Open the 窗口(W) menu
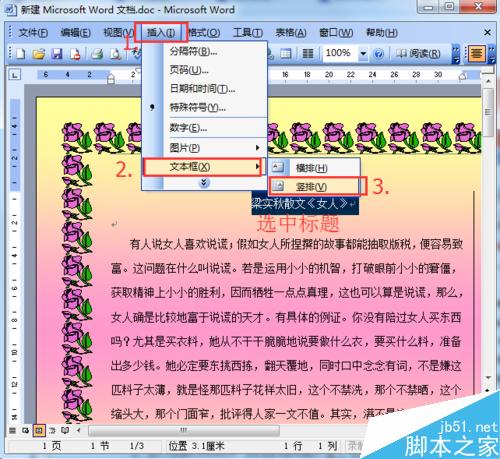The height and width of the screenshot is (459, 500). click(336, 33)
